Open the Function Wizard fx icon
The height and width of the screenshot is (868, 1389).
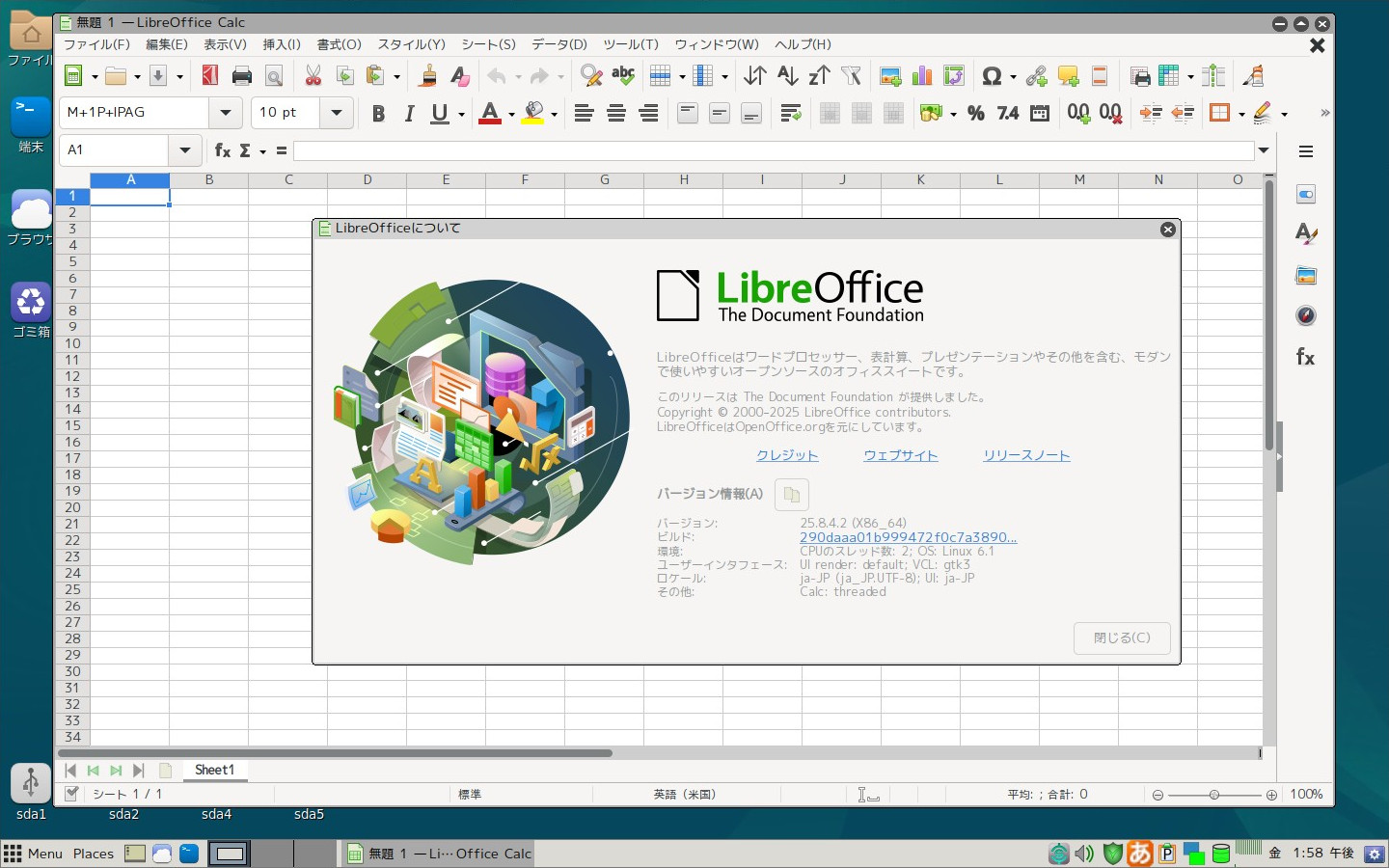click(222, 150)
